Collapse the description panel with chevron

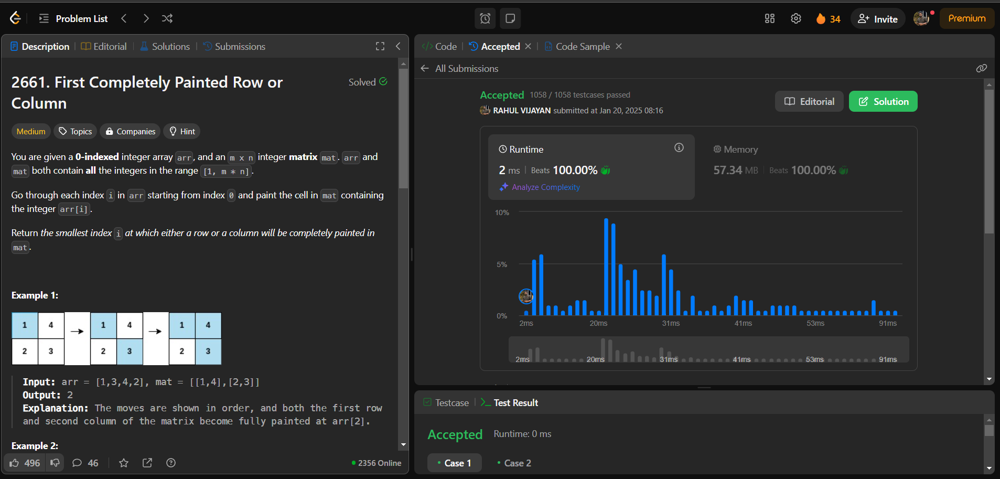(x=398, y=46)
